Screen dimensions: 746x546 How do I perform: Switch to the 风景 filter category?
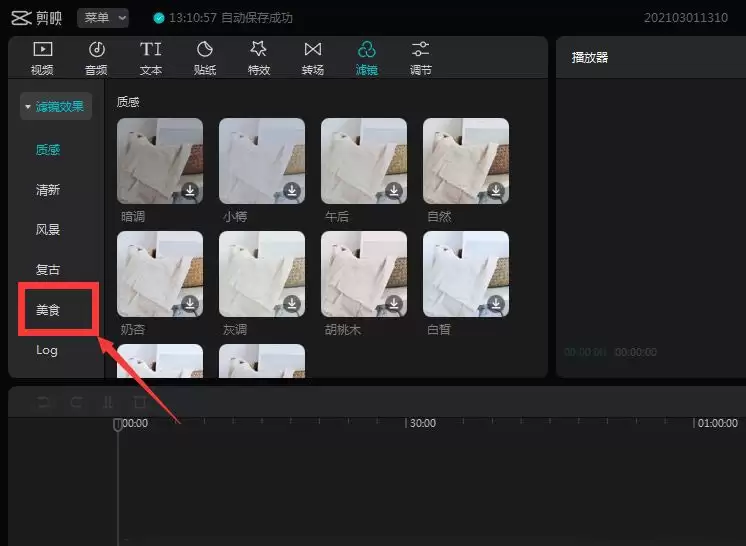click(48, 230)
